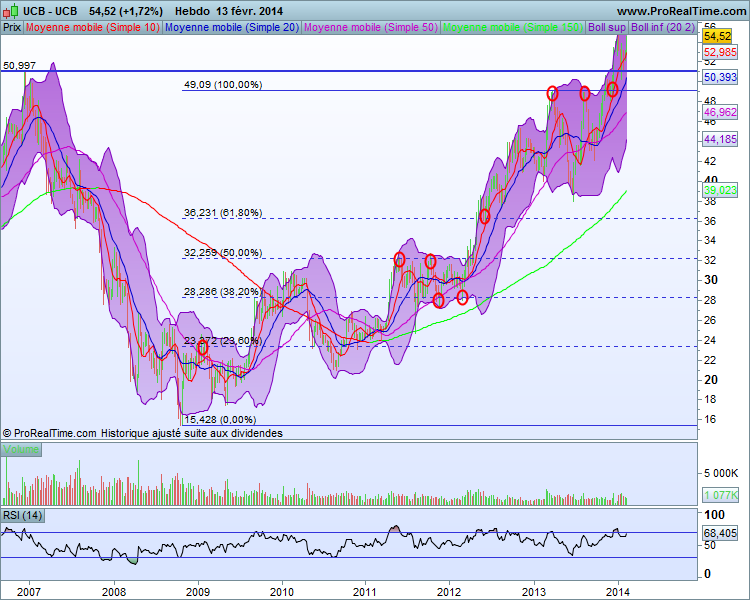Click the 2009 year label on time axis

pyautogui.click(x=198, y=592)
